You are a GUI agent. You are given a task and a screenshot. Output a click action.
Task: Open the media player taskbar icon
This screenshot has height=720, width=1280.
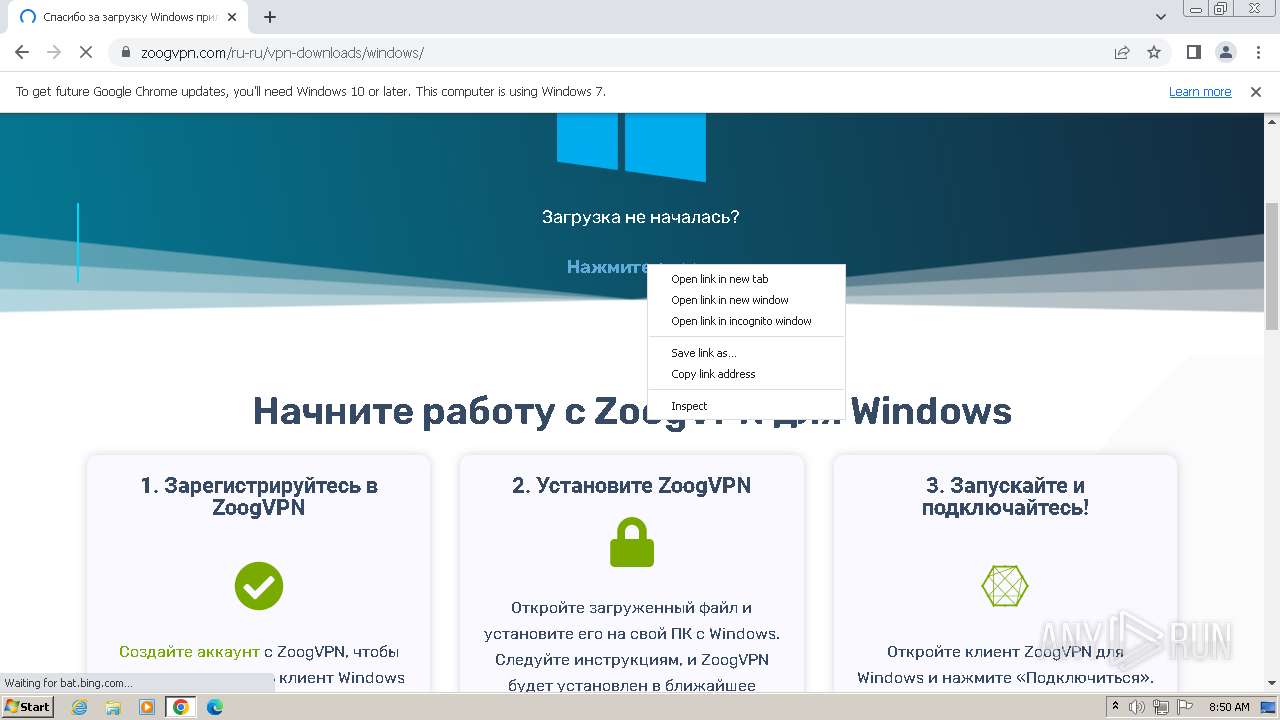click(x=147, y=707)
